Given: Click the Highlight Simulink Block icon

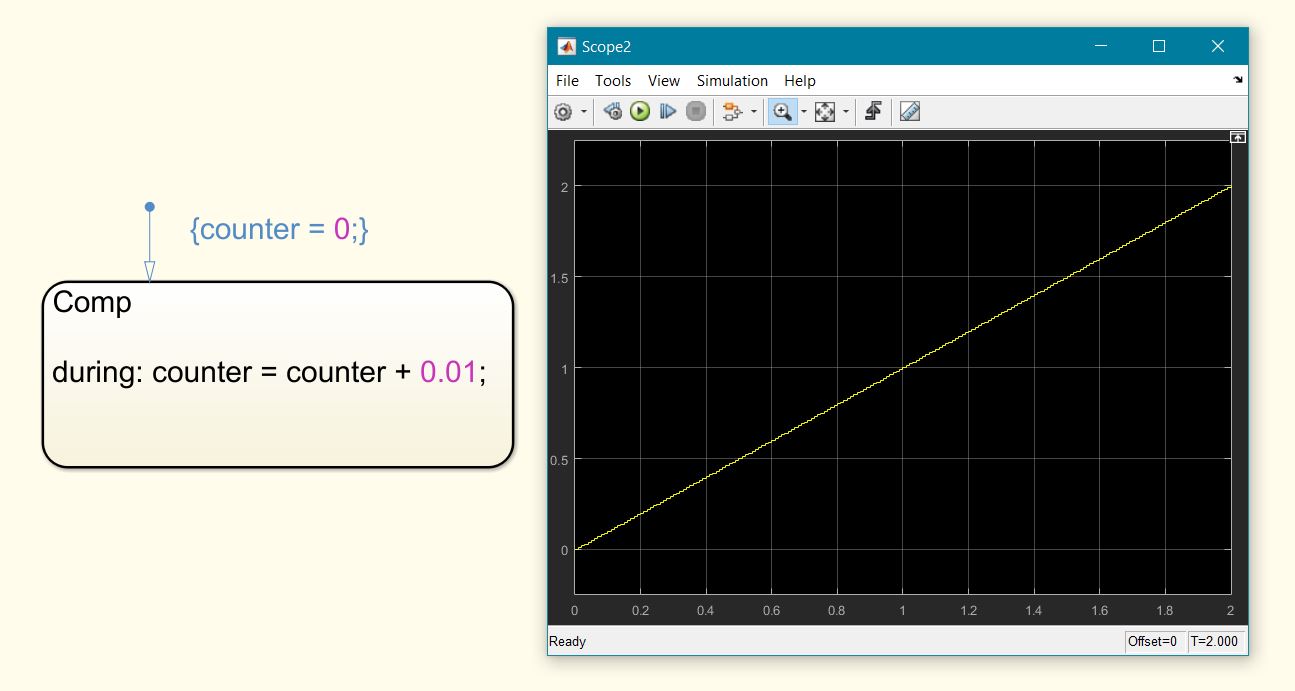Looking at the screenshot, I should pos(731,112).
